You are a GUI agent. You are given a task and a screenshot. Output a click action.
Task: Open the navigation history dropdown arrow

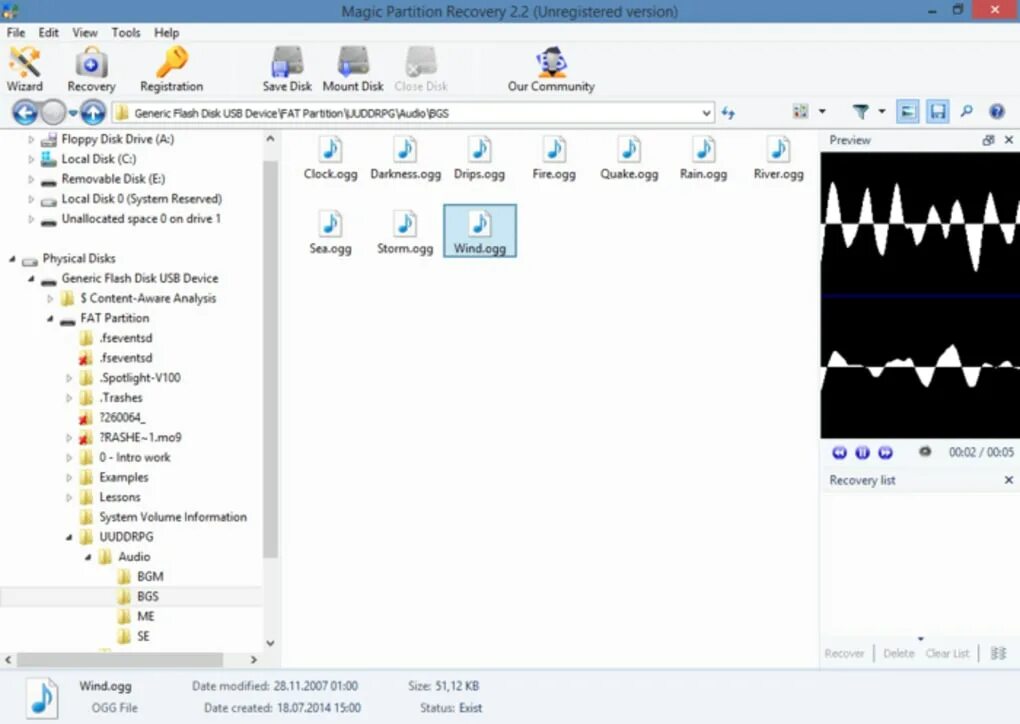coord(74,113)
